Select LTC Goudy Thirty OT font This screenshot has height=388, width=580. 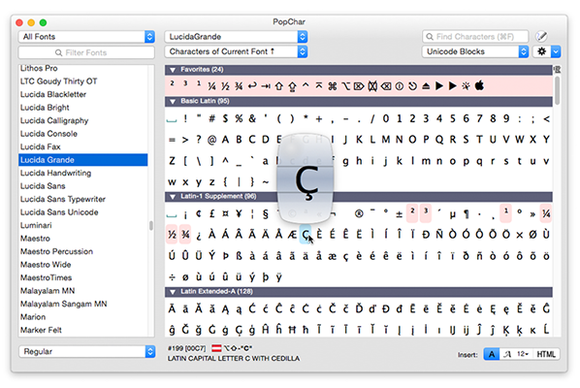tap(83, 81)
